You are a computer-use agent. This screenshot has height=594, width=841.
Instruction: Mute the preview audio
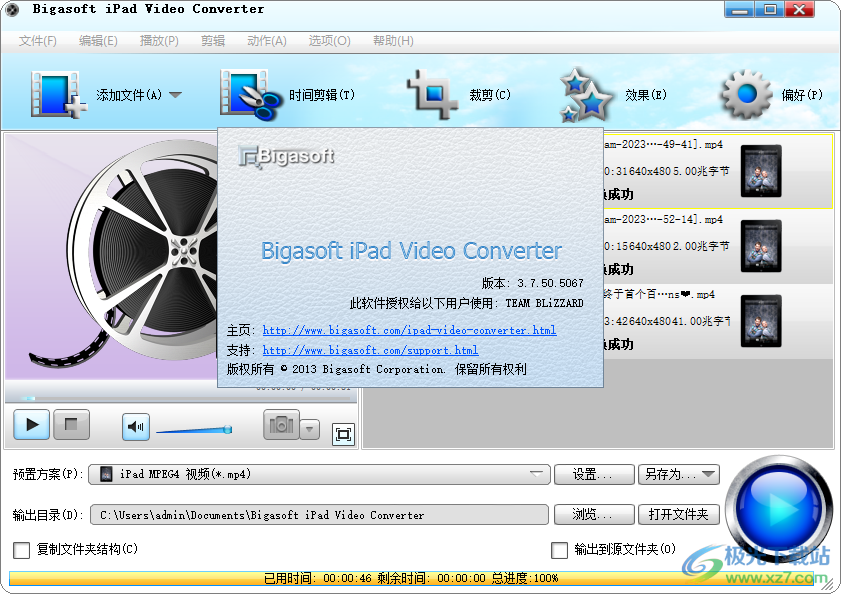tap(134, 426)
